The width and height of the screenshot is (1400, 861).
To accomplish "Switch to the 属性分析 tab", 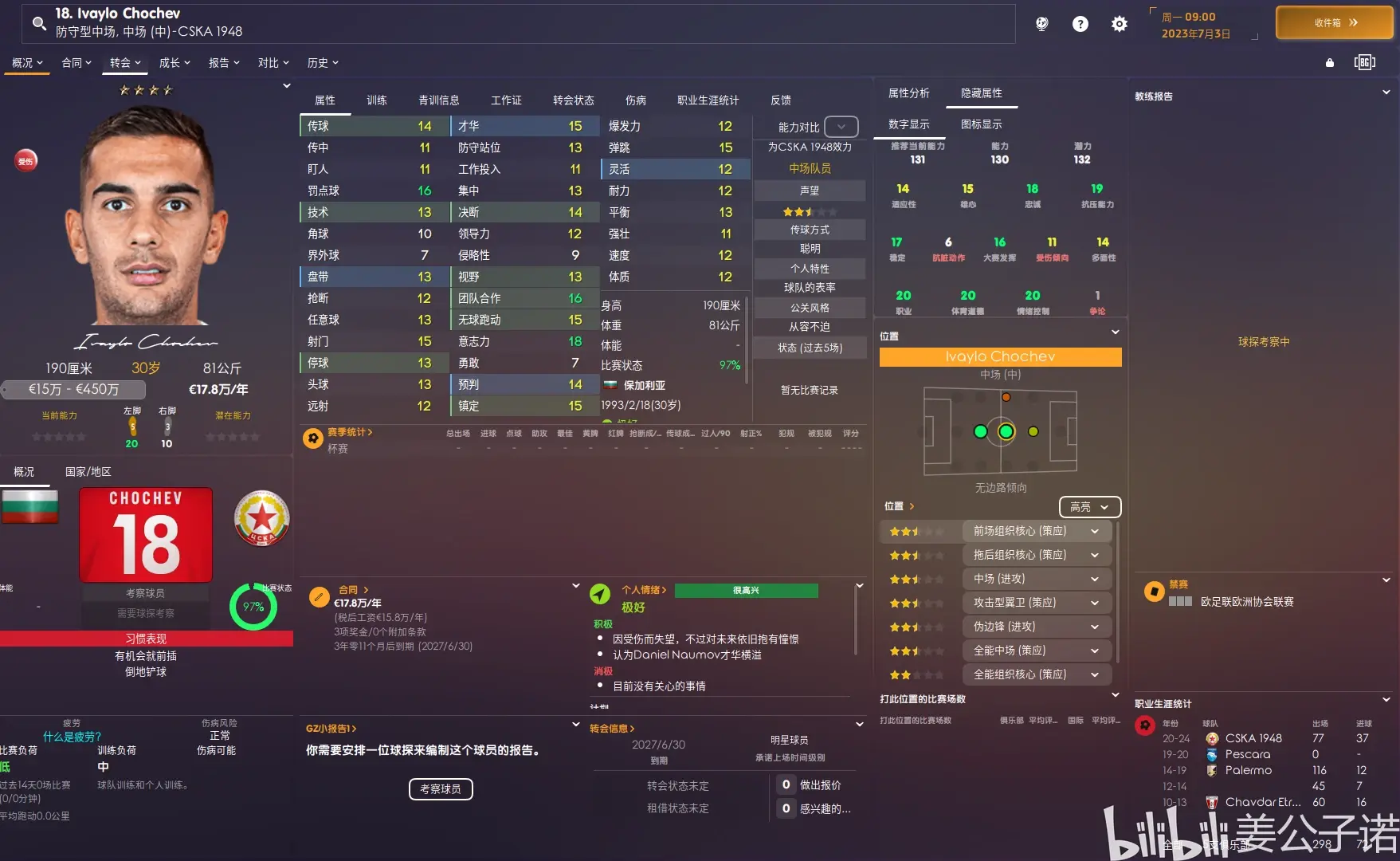I will pyautogui.click(x=909, y=93).
